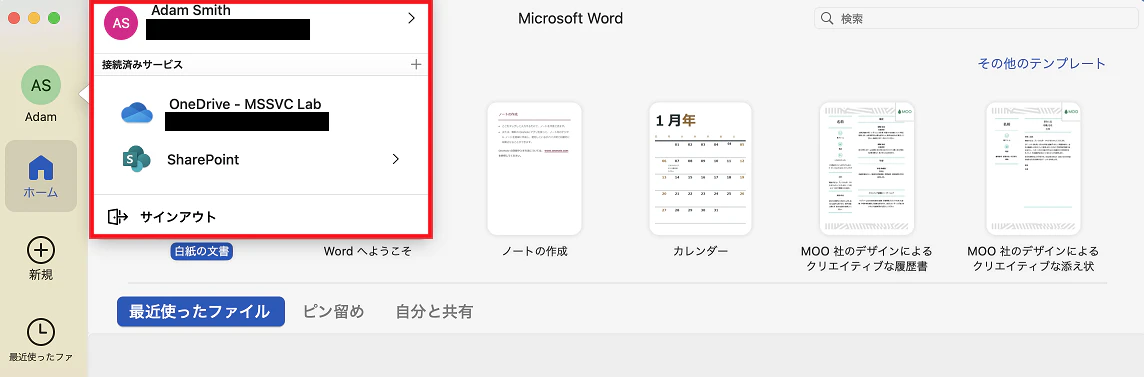This screenshot has height=377, width=1144.
Task: Add a connected service with plus icon
Action: [x=416, y=64]
